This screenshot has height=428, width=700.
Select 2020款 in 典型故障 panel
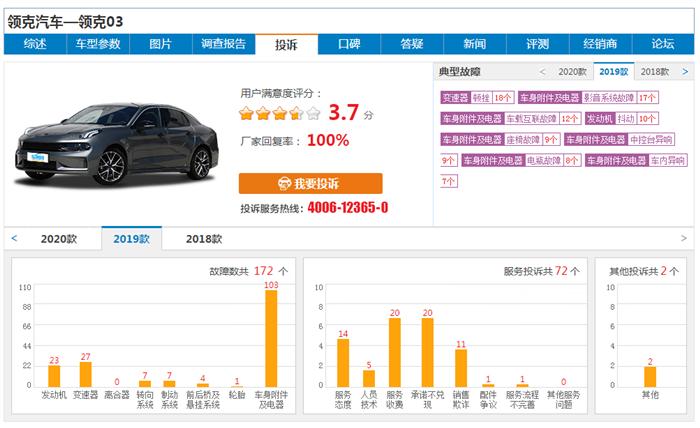click(x=572, y=72)
